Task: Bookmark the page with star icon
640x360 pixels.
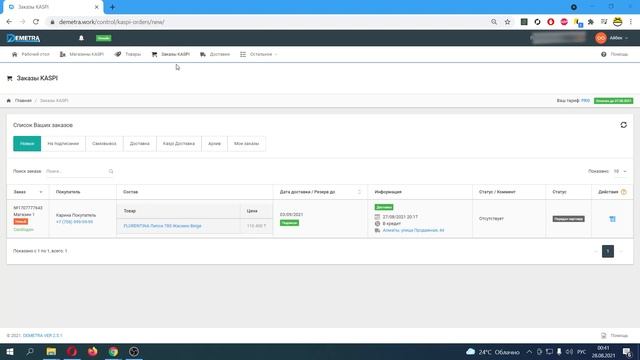Action: tap(507, 22)
